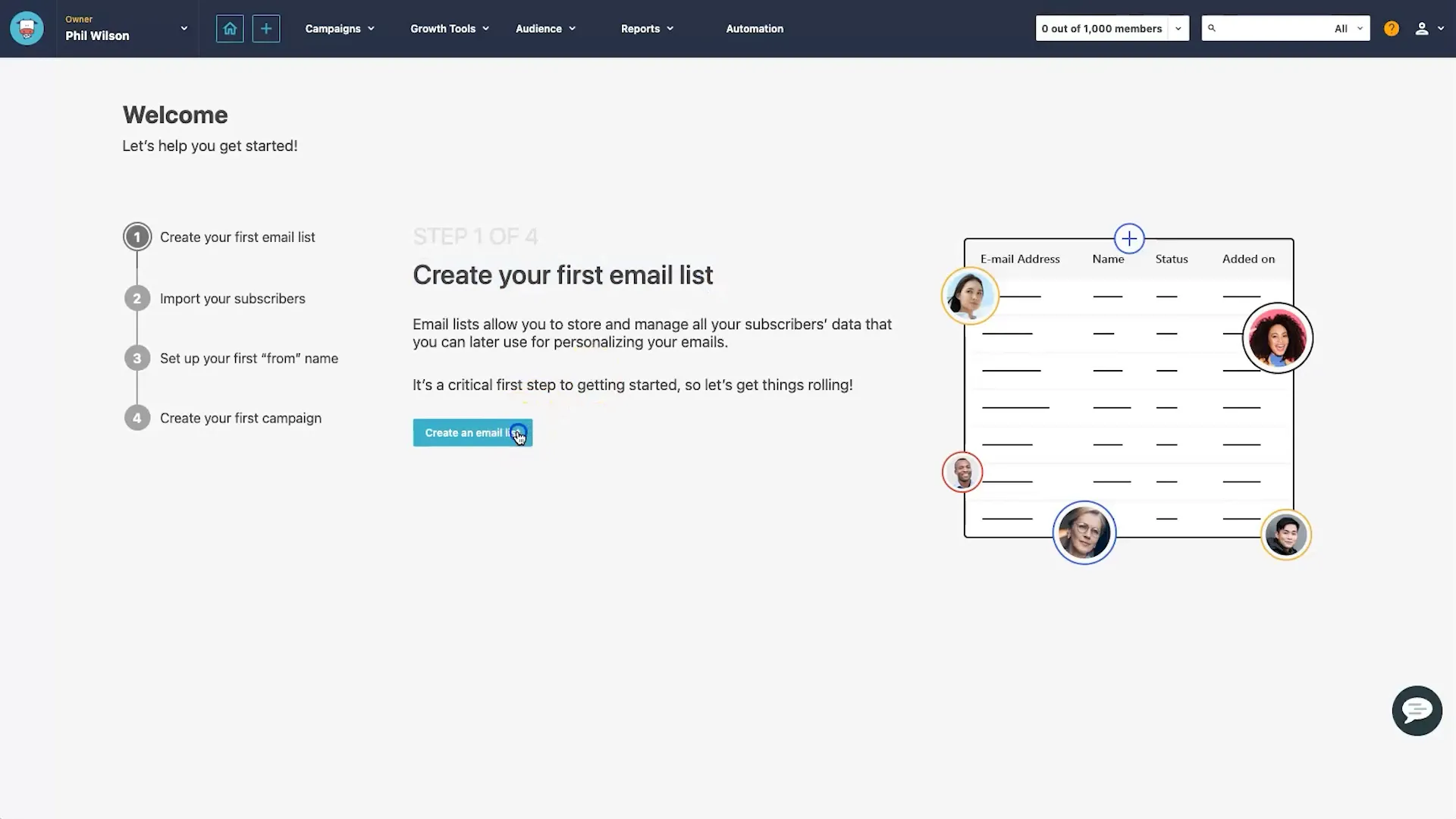This screenshot has height=819, width=1456.
Task: Click Create an email list button
Action: click(470, 432)
